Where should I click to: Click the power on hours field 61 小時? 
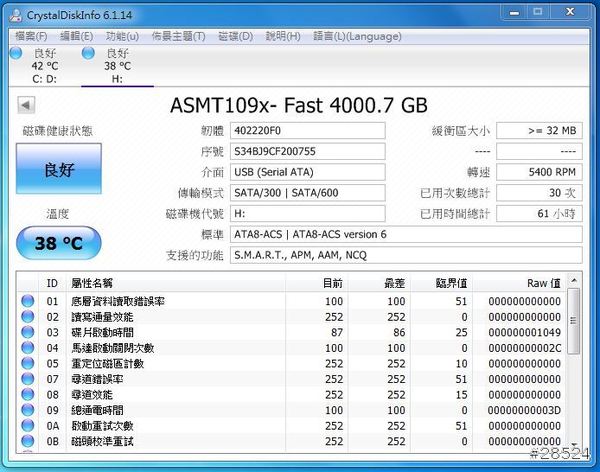click(x=539, y=214)
